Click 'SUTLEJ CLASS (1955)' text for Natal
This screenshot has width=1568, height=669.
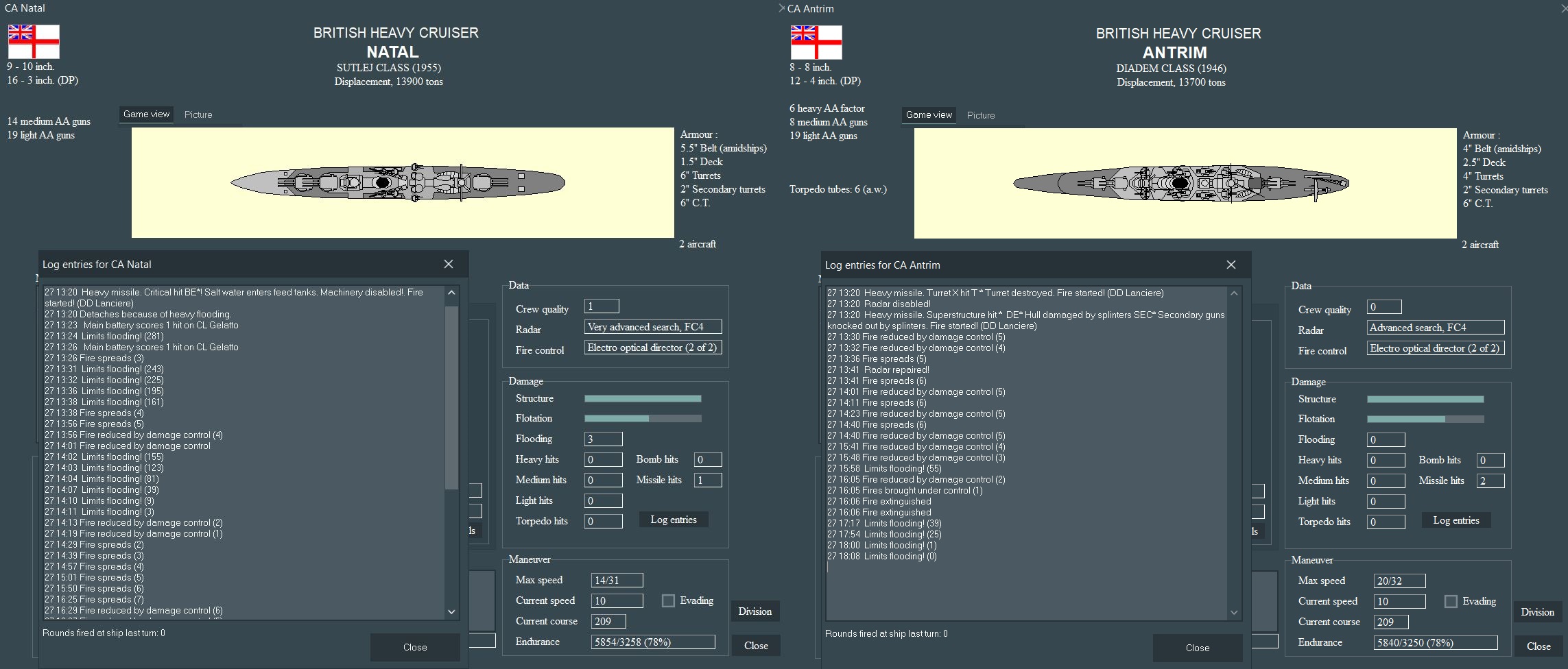[389, 67]
